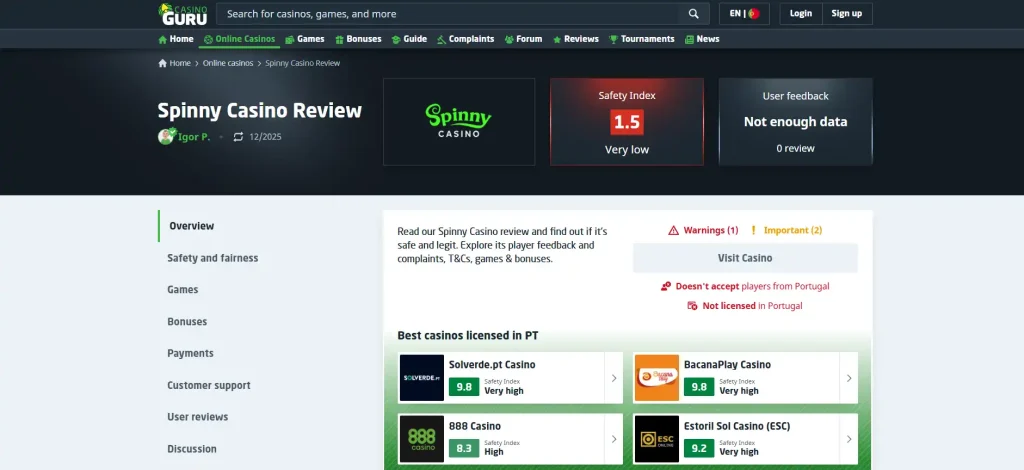
Task: Click the Not licensed icon
Action: [x=693, y=306]
